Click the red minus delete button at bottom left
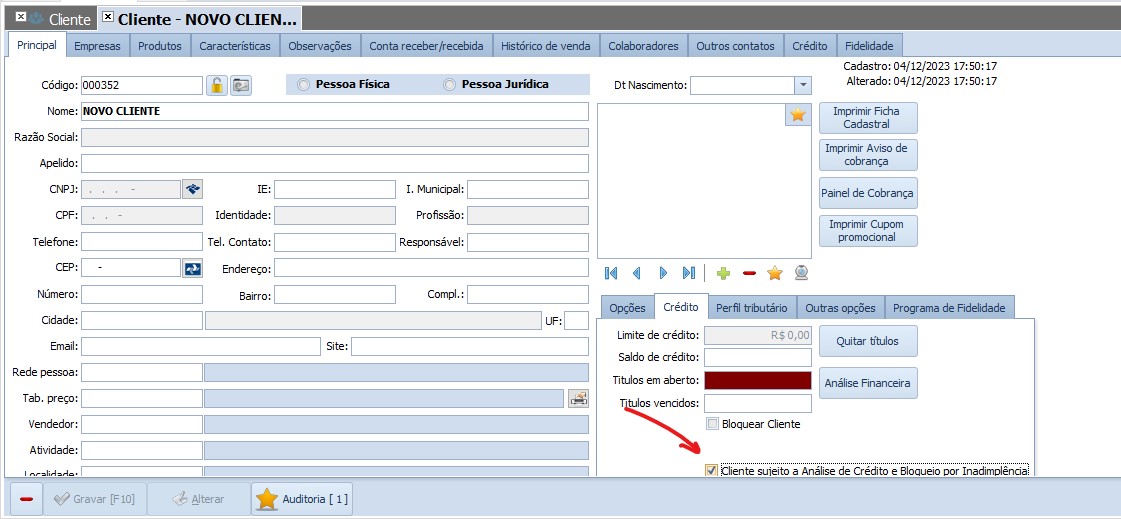The image size is (1121, 519). [x=26, y=498]
